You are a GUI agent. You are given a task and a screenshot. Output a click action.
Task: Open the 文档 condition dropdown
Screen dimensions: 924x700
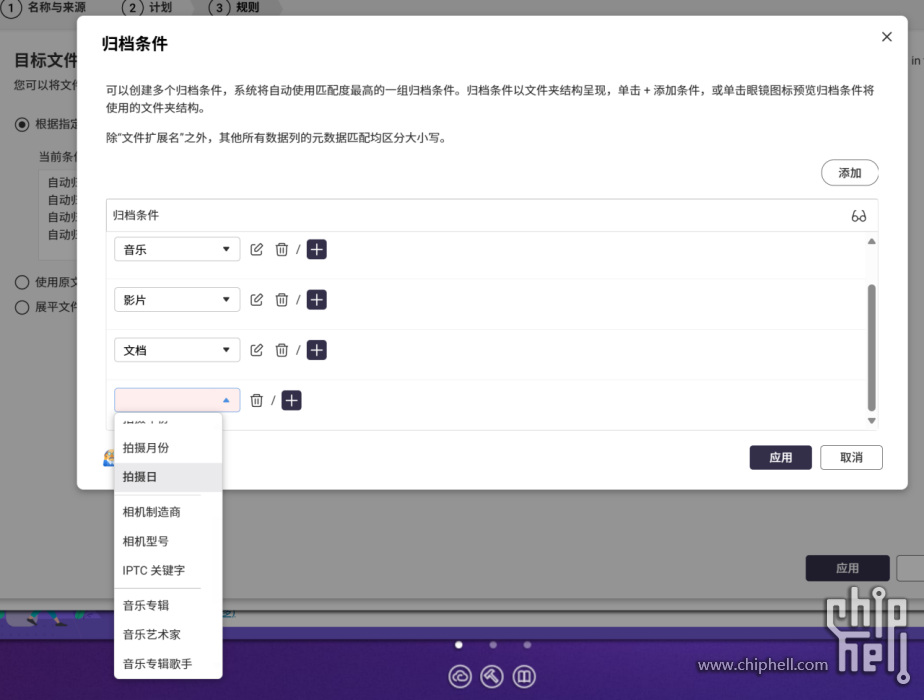[x=177, y=350]
